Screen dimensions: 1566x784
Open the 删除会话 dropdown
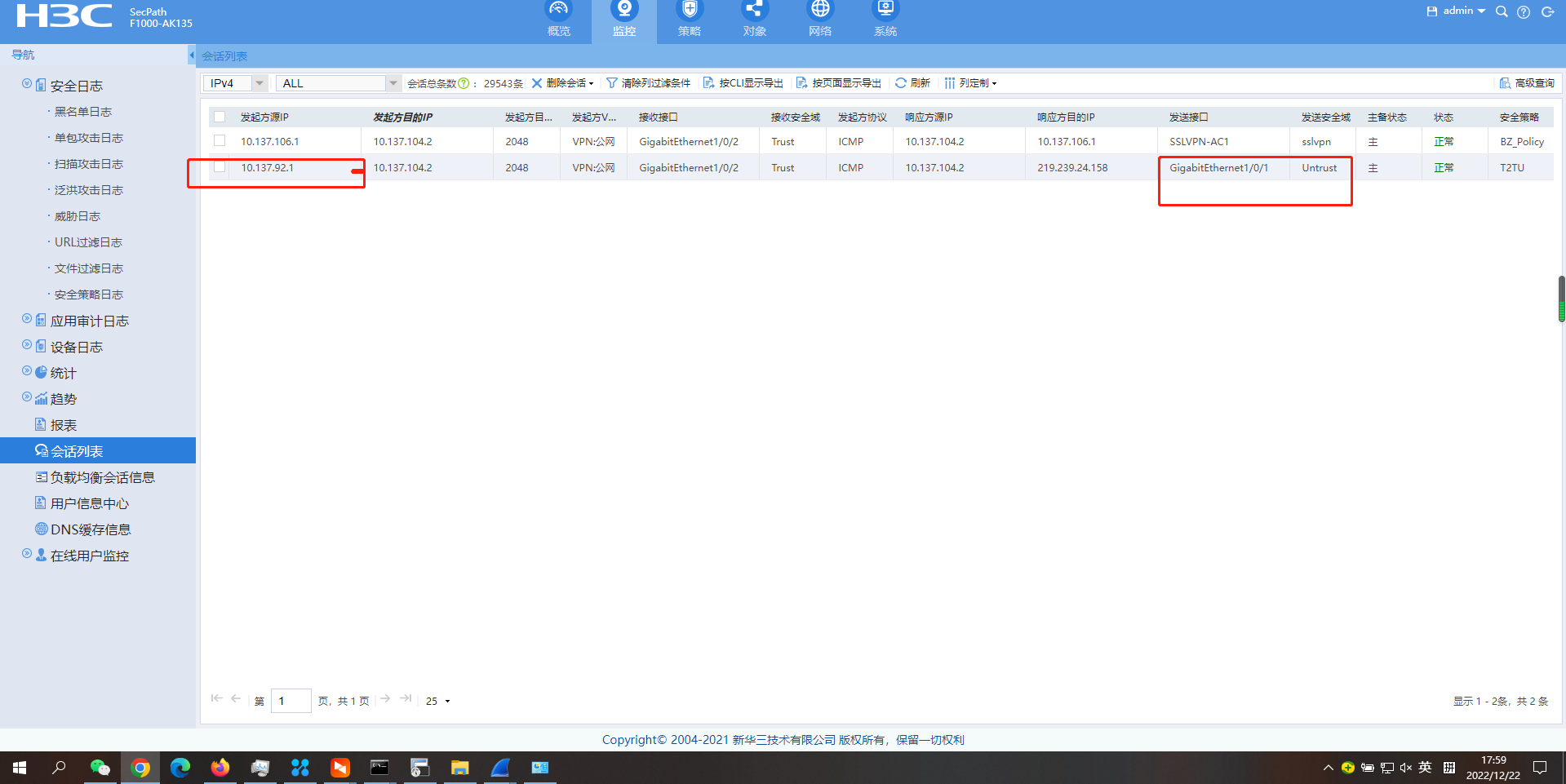pyautogui.click(x=563, y=83)
